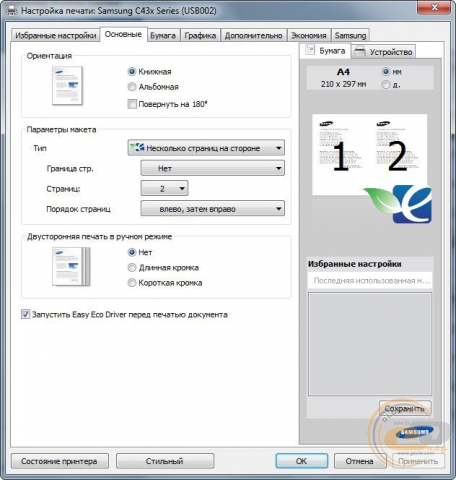The height and width of the screenshot is (480, 456).
Task: Click the Eco leaf logo icon
Action: 397,204
